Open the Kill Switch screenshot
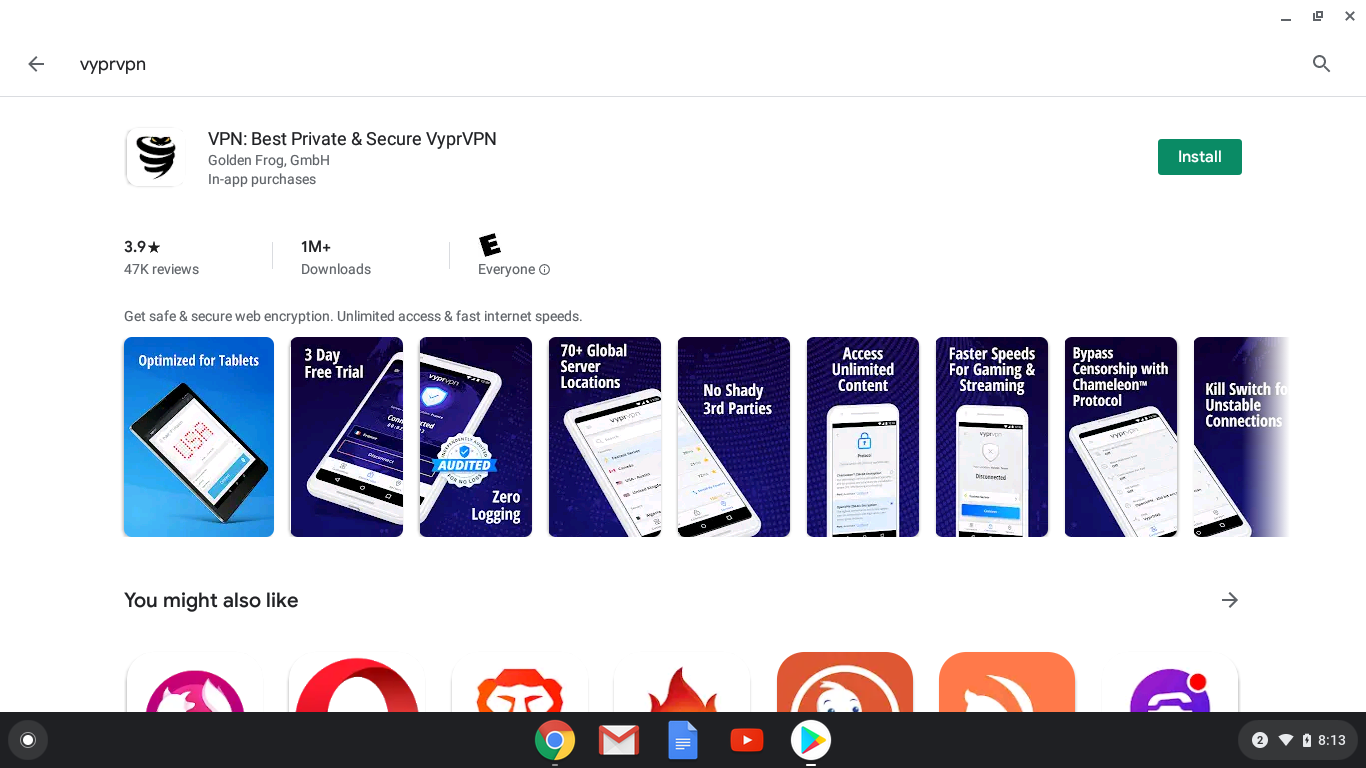 (1240, 437)
